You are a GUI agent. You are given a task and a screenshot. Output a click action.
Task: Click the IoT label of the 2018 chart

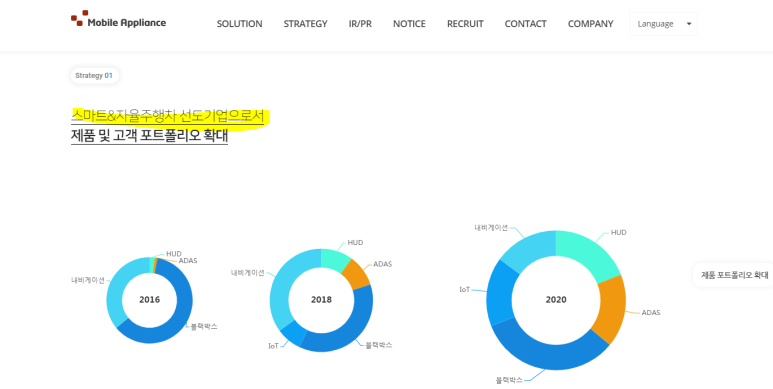point(274,346)
